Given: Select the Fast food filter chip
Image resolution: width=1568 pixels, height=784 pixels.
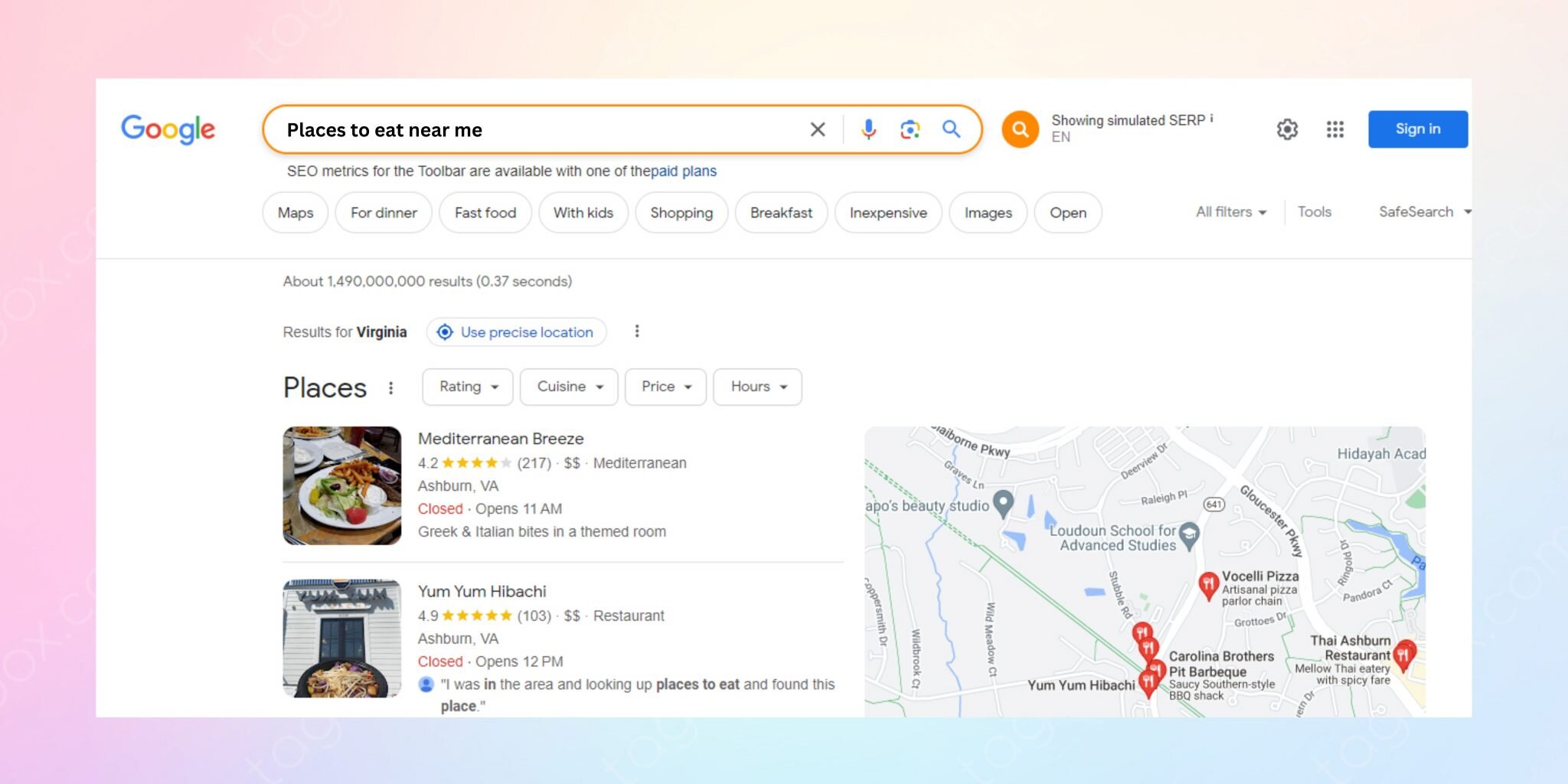Looking at the screenshot, I should 485,213.
